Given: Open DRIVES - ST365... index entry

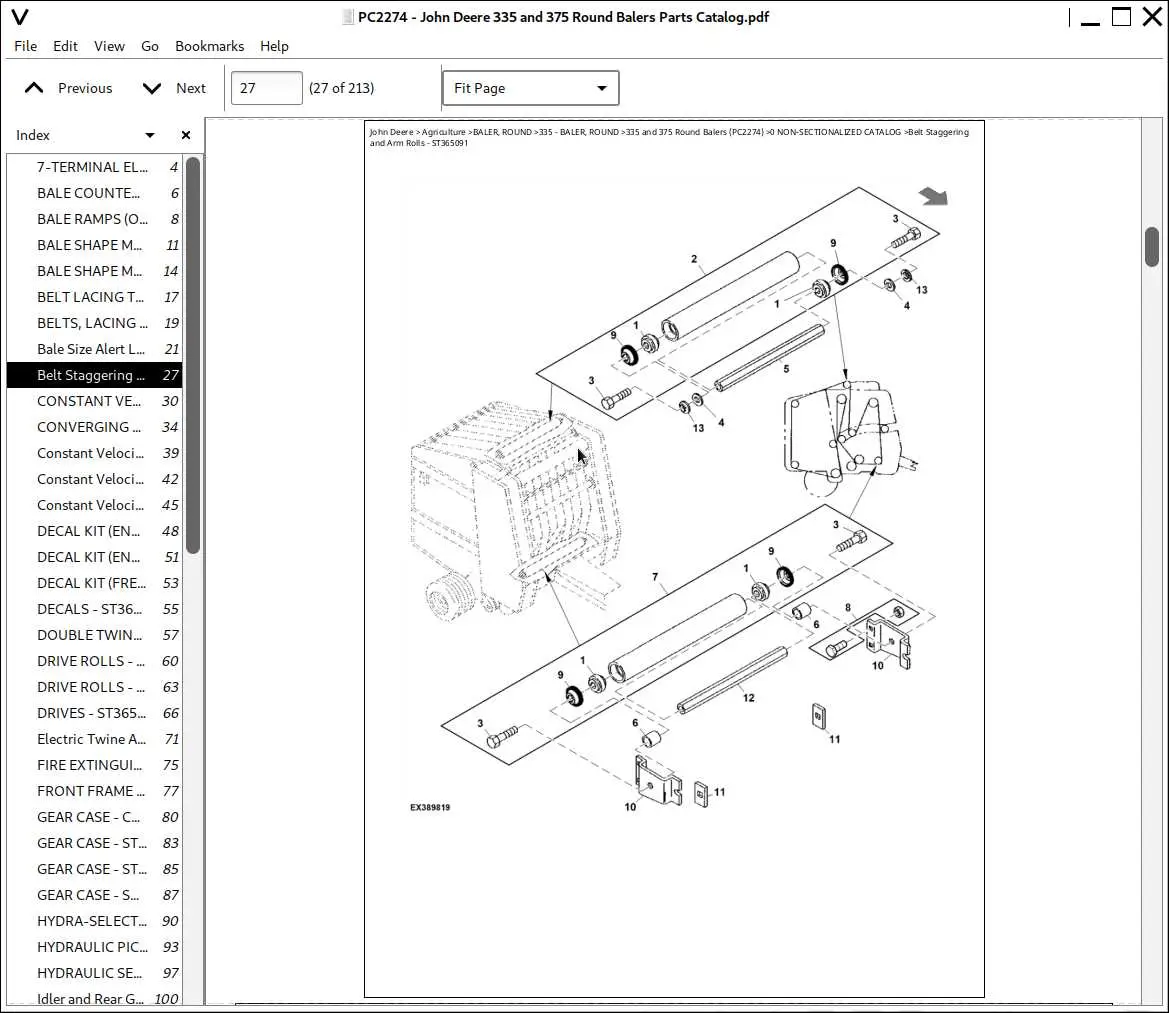Looking at the screenshot, I should point(95,713).
